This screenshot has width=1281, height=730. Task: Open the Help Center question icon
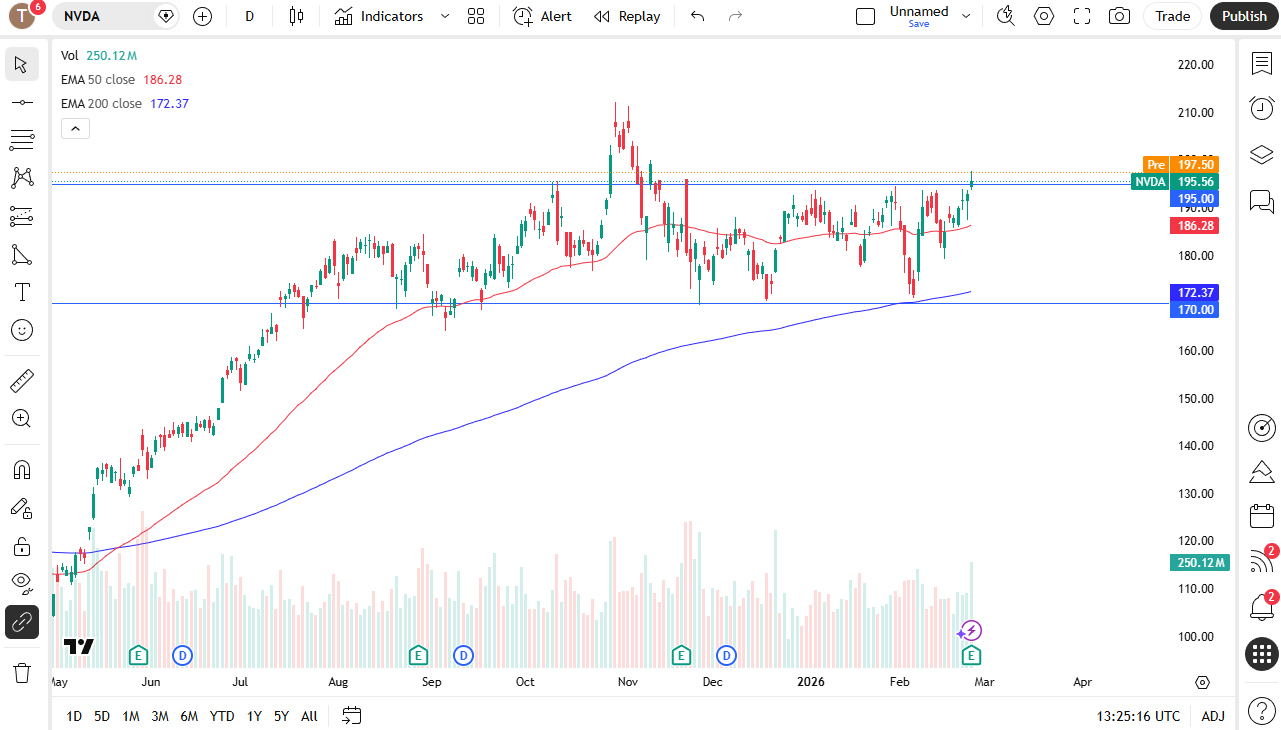coord(1262,709)
